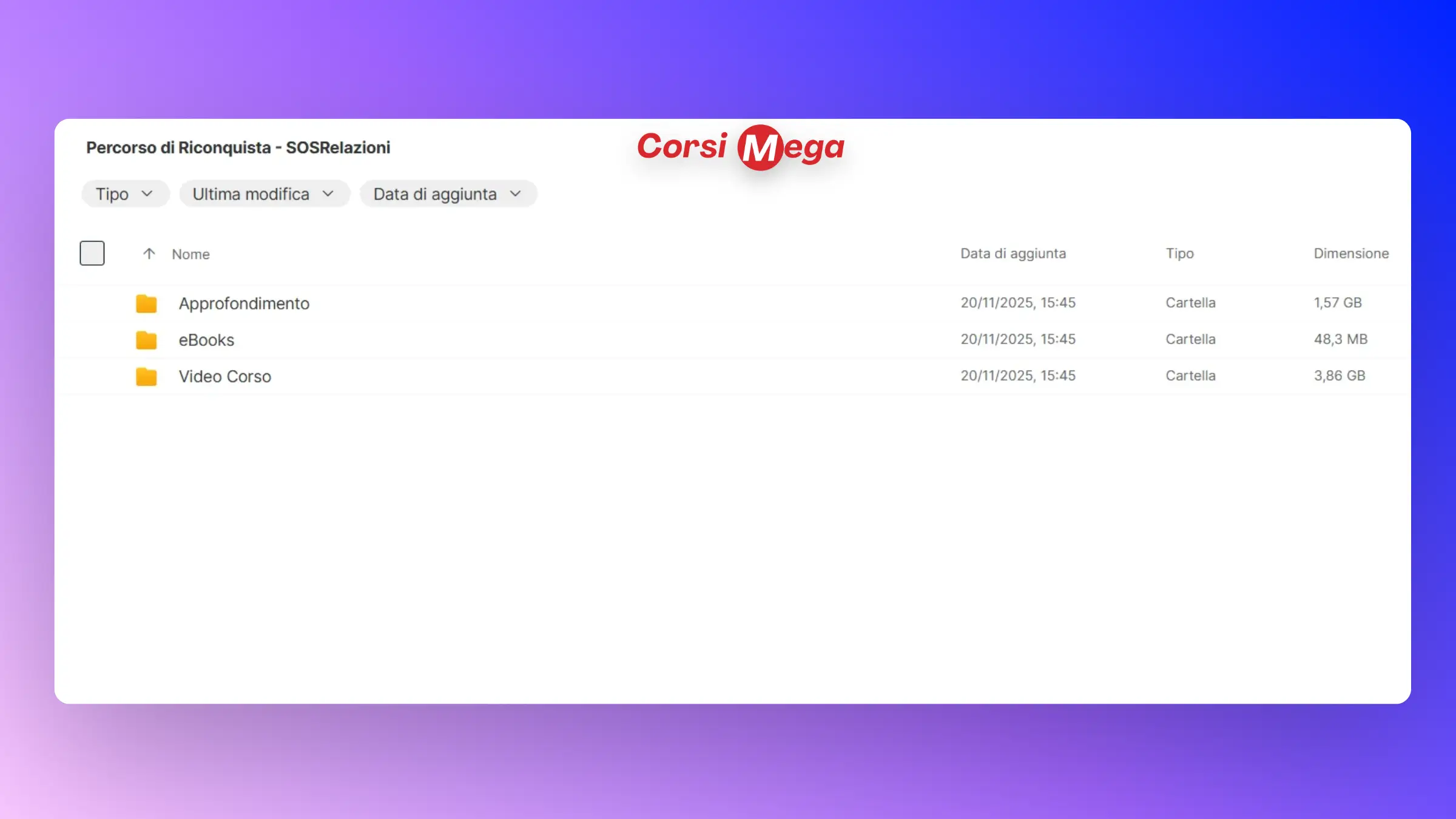Select the Approfondimento folder name
The width and height of the screenshot is (1456, 819).
(244, 303)
